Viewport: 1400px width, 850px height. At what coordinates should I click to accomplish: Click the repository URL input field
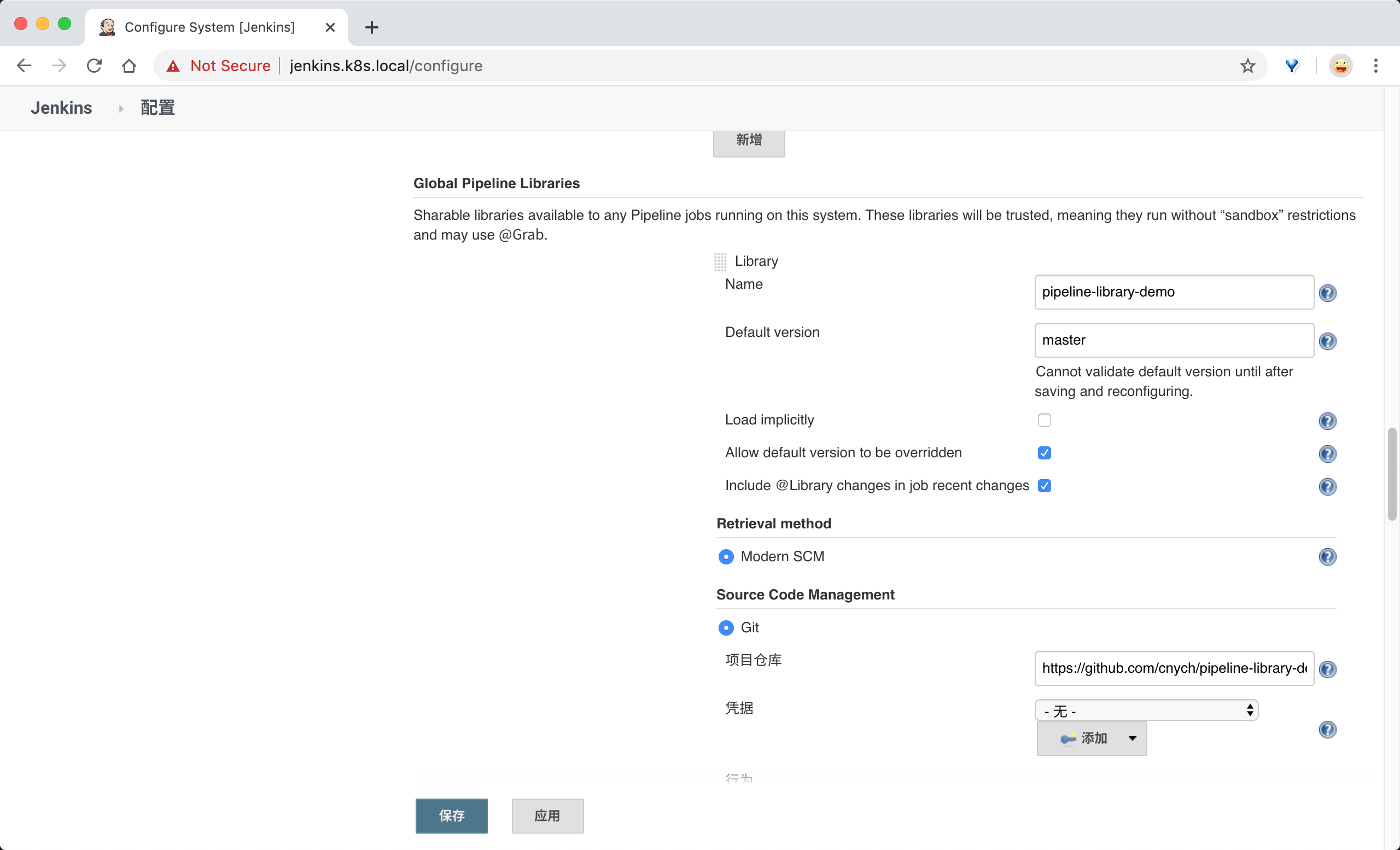[x=1172, y=669]
